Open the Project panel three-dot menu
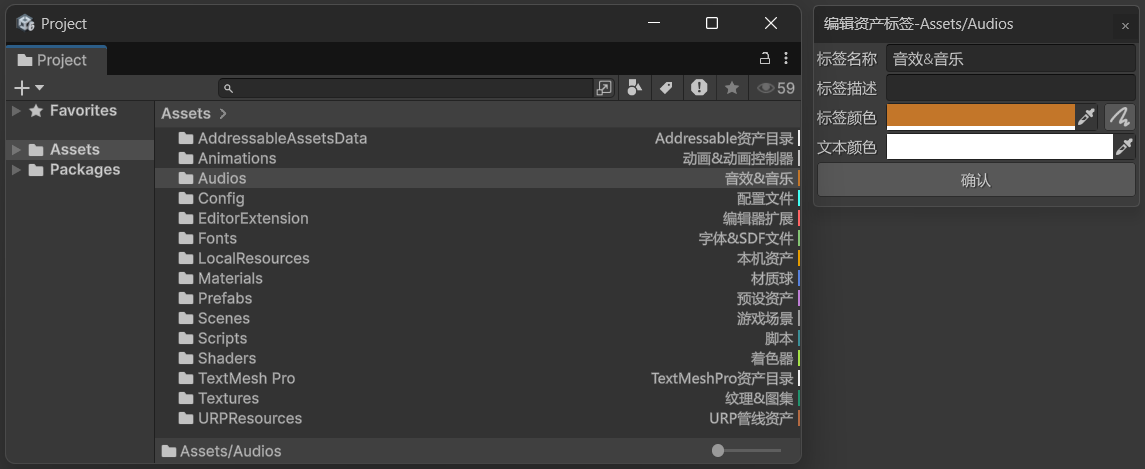The height and width of the screenshot is (469, 1145). point(786,58)
